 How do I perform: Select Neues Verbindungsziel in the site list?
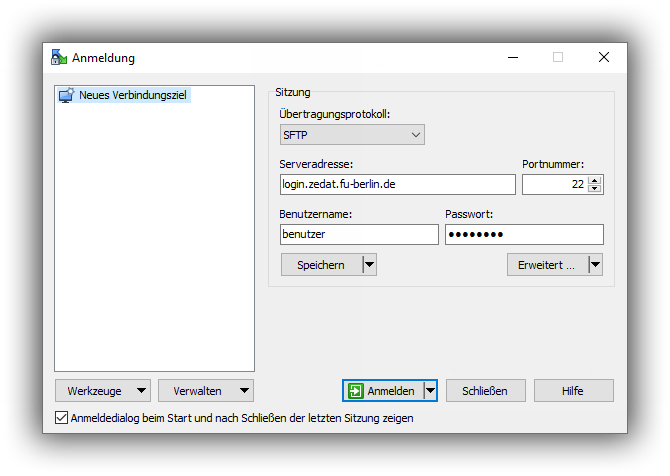[123, 95]
